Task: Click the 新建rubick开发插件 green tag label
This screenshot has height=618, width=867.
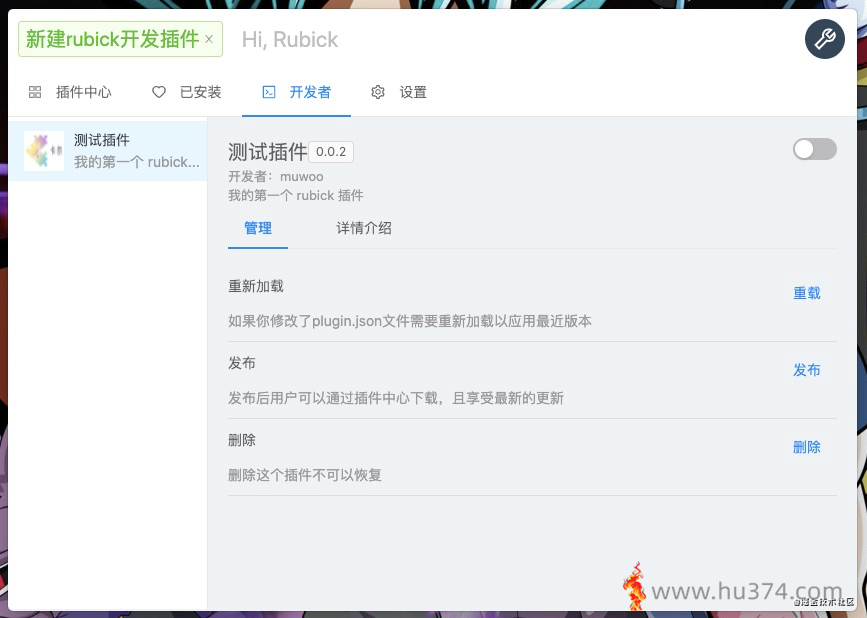Action: click(112, 39)
